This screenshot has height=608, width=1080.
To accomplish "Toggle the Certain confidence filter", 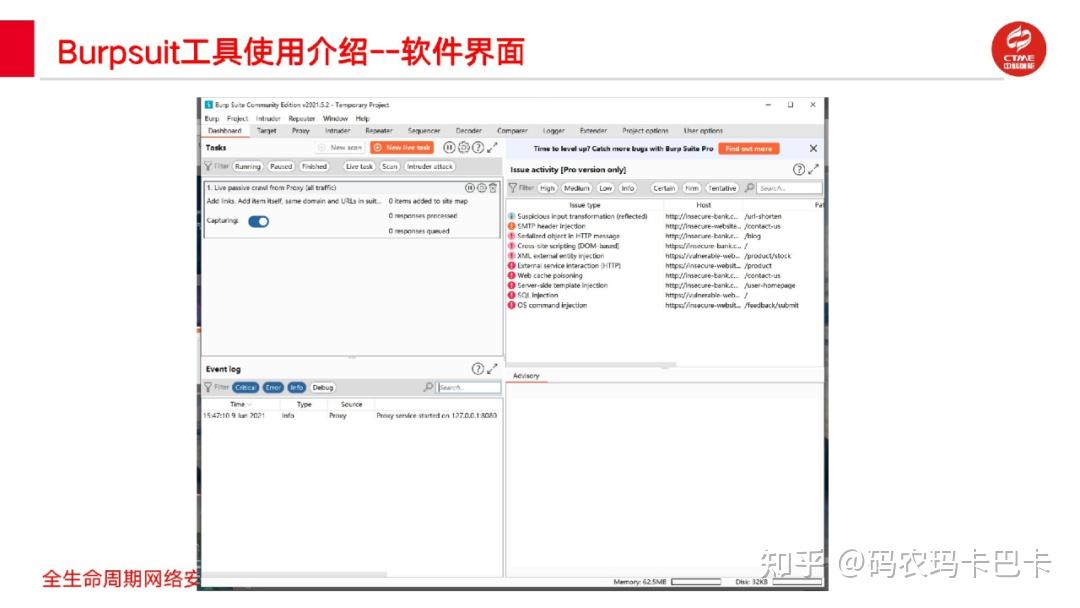I will coord(664,187).
